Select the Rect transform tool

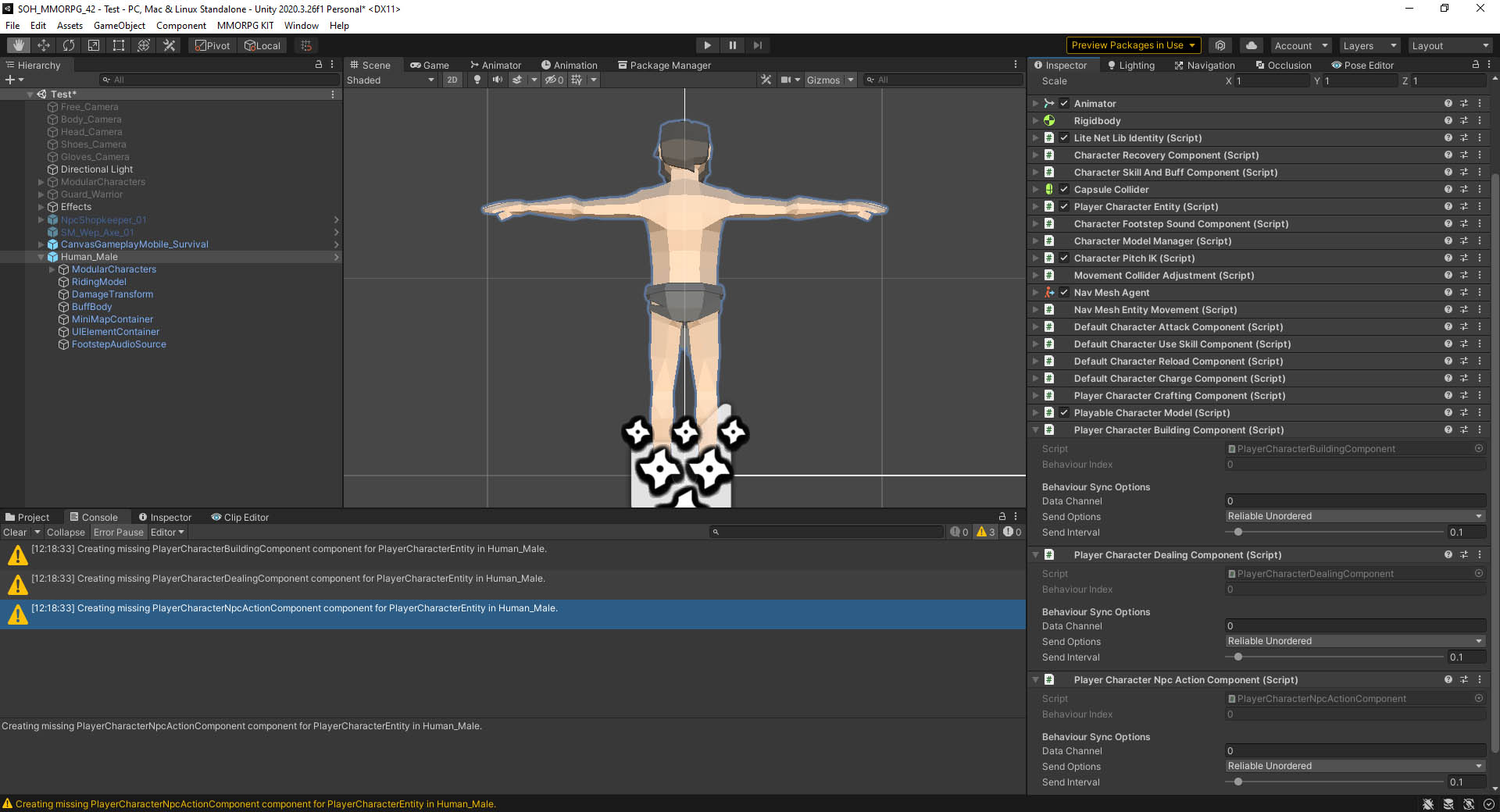[118, 45]
